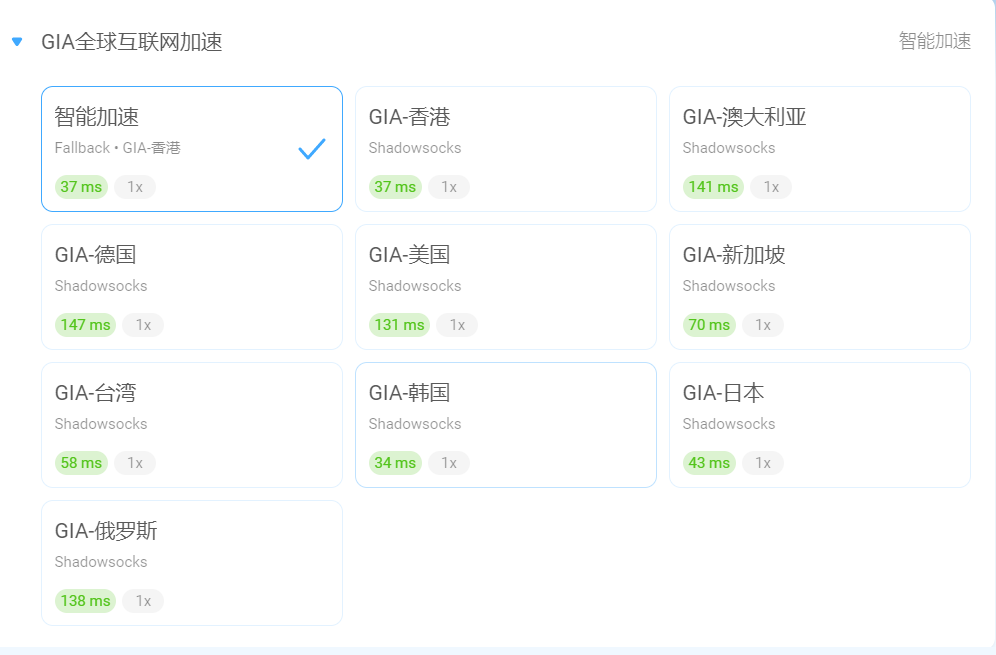Select the GIA-澳大利亚 proxy node
996x655 pixels.
coord(819,149)
